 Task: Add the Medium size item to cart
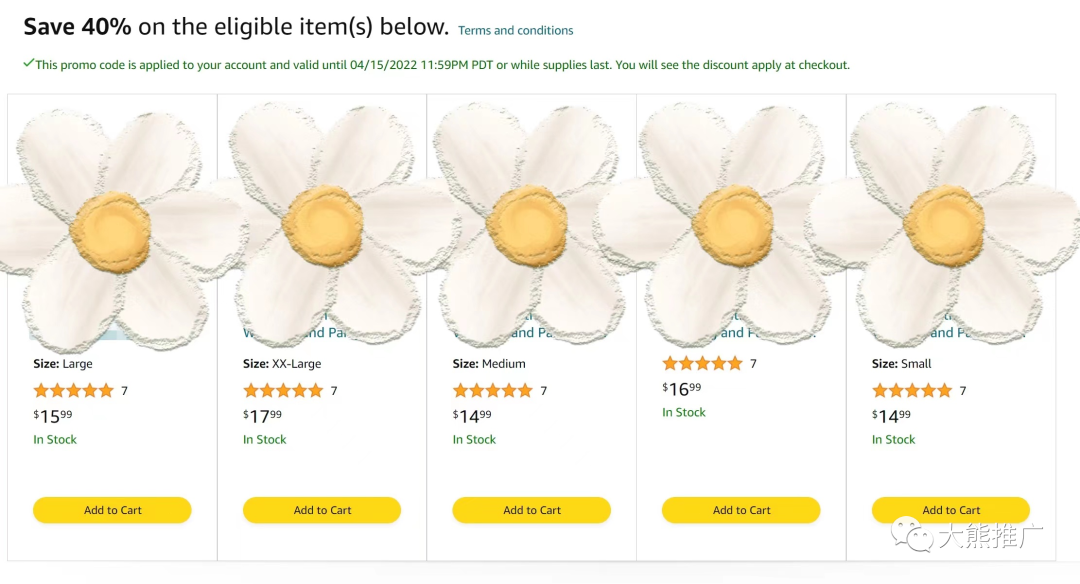point(532,510)
